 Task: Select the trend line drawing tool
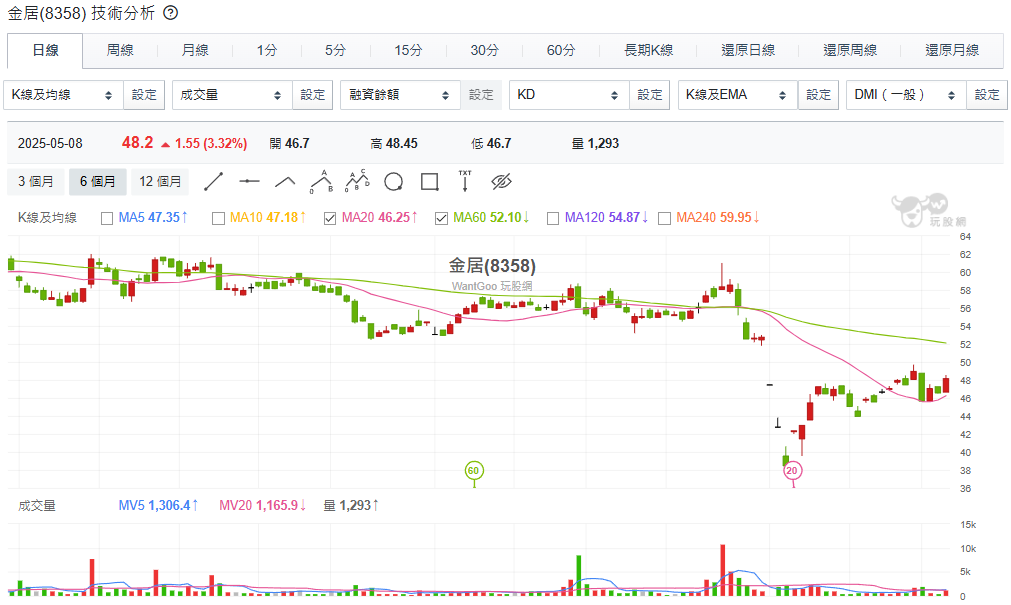coord(213,181)
